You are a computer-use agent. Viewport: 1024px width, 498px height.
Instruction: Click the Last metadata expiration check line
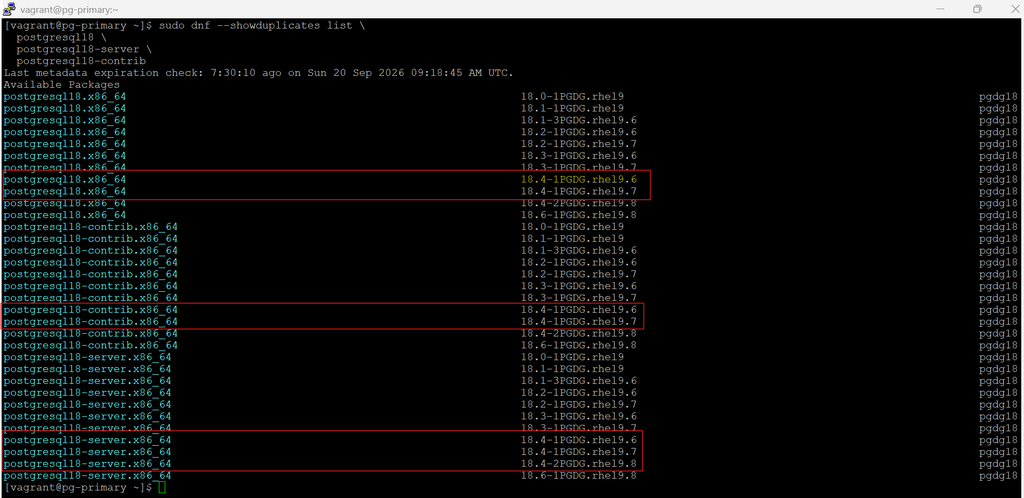(258, 73)
